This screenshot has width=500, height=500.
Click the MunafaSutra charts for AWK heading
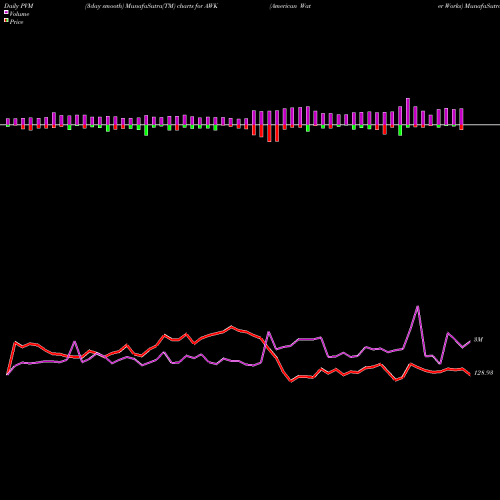pos(151,6)
